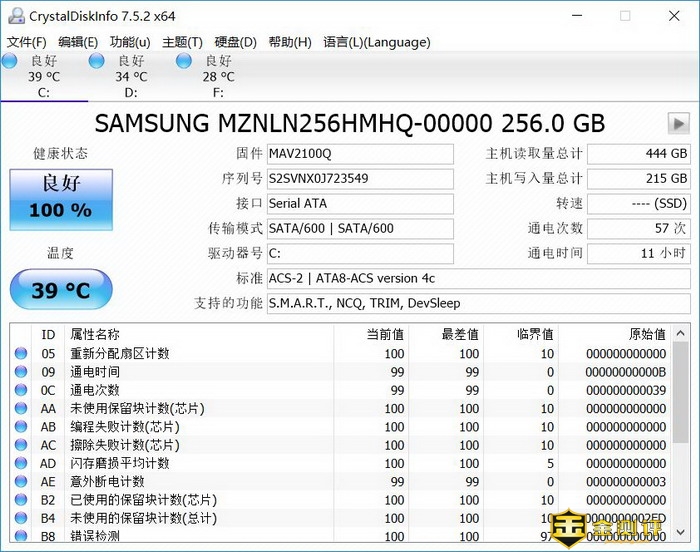This screenshot has height=552, width=700.
Task: Open the 功能(u) menu
Action: tap(130, 42)
